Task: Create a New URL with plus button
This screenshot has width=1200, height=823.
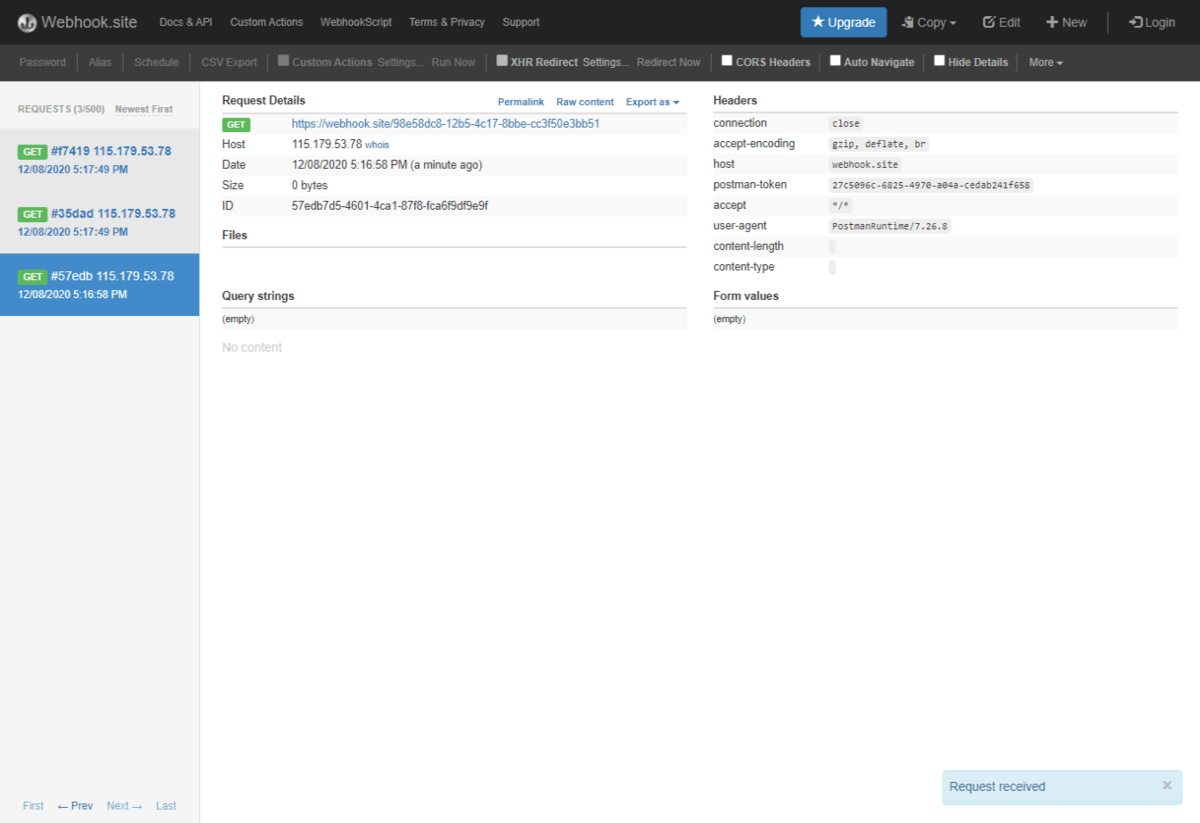Action: click(1066, 22)
